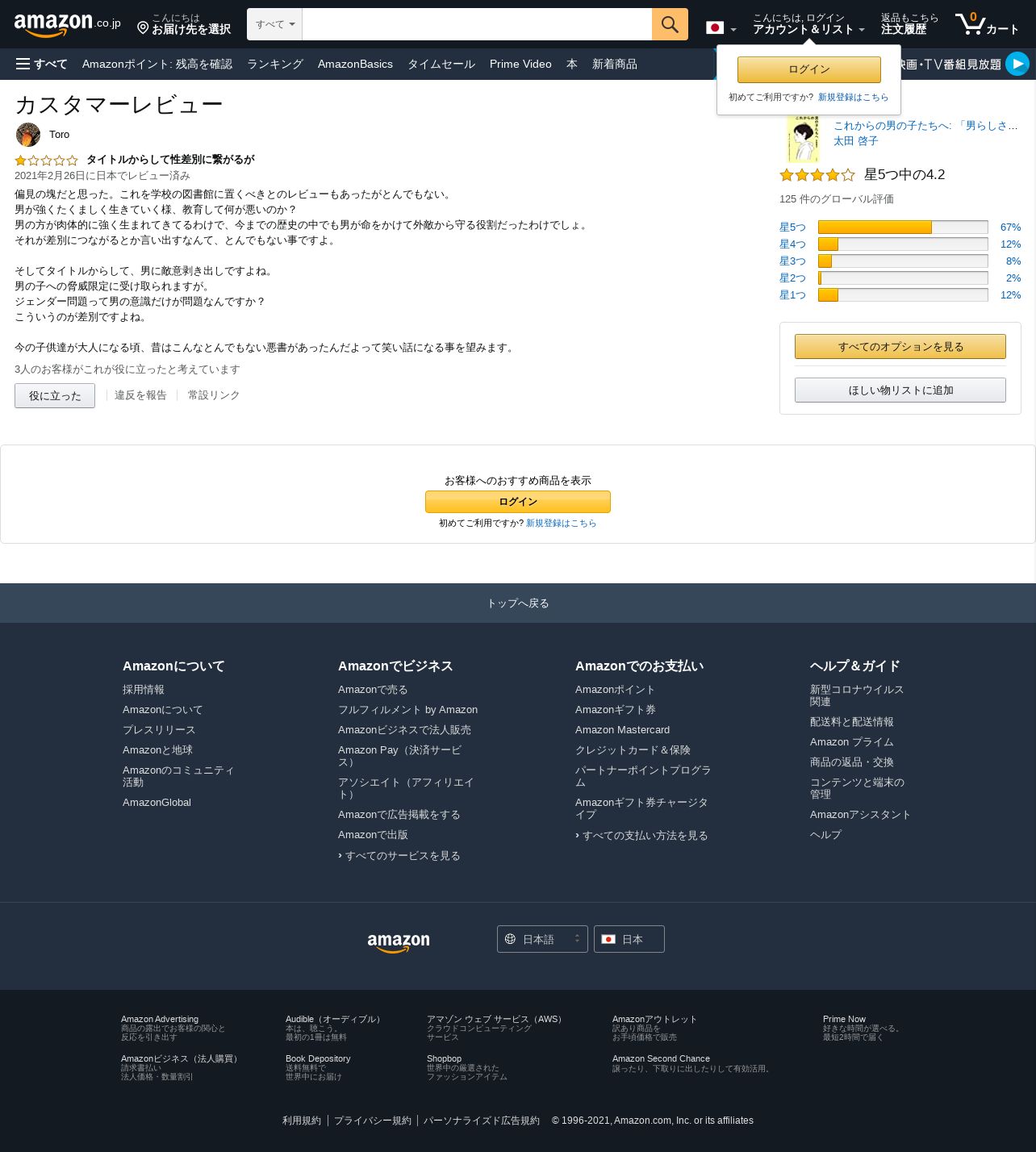1036x1152 pixels.
Task: Click into the search text field
Action: click(477, 24)
